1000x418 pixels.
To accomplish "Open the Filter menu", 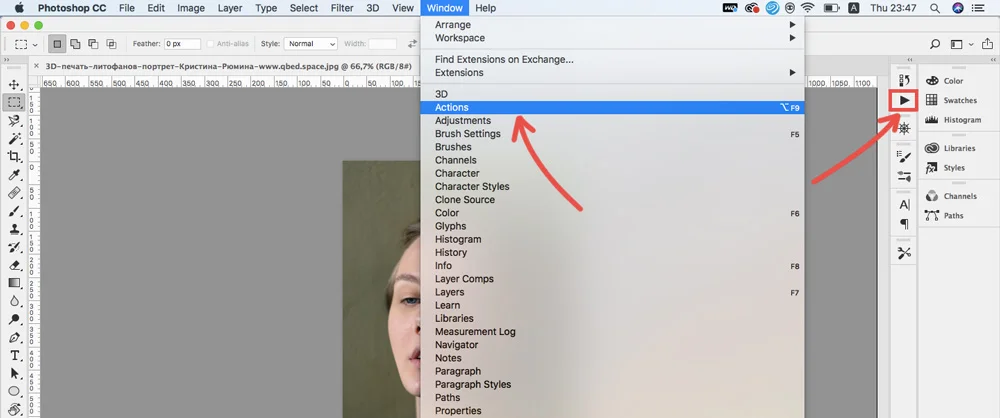I will (342, 8).
